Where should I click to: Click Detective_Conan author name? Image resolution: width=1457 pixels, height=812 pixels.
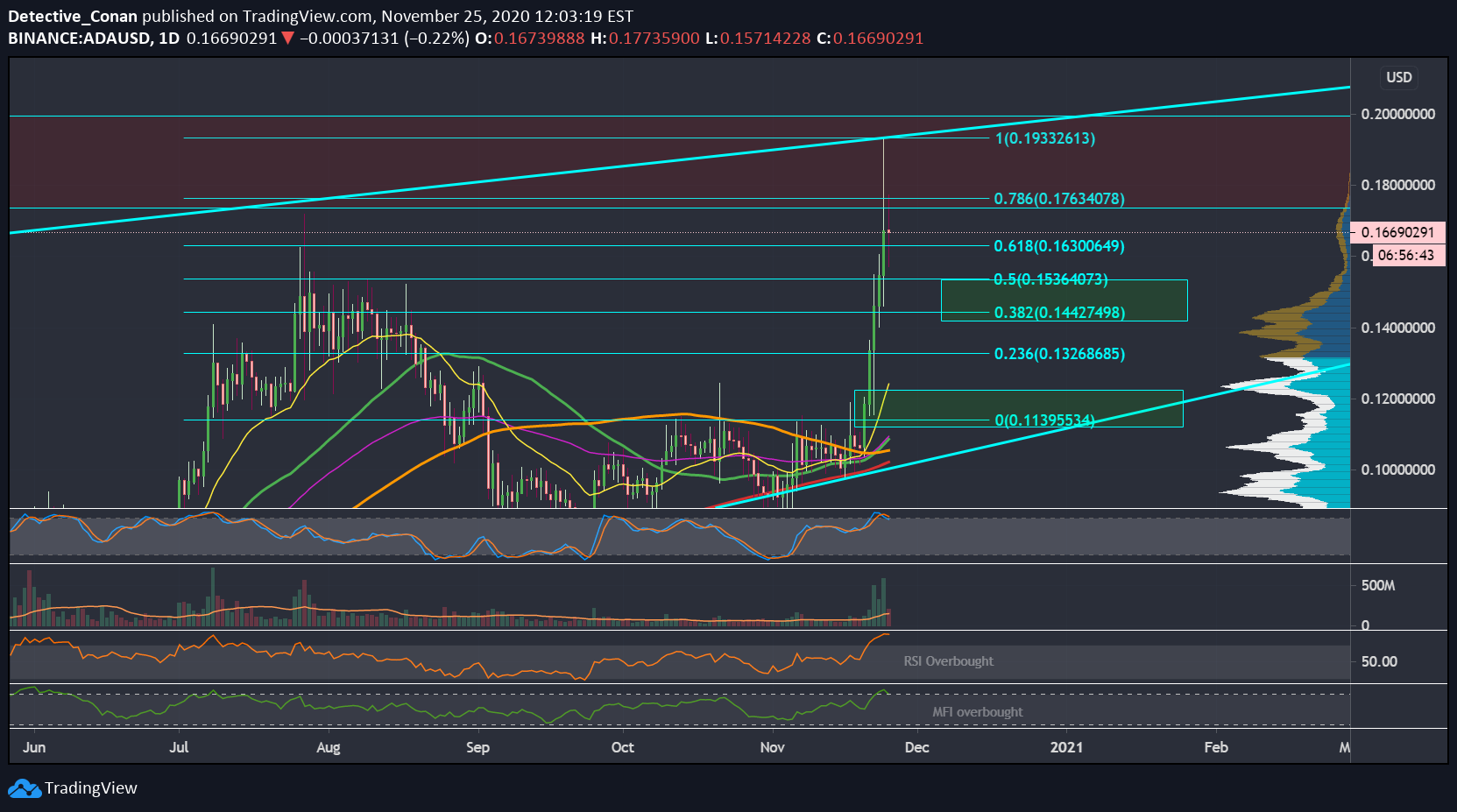coord(73,17)
